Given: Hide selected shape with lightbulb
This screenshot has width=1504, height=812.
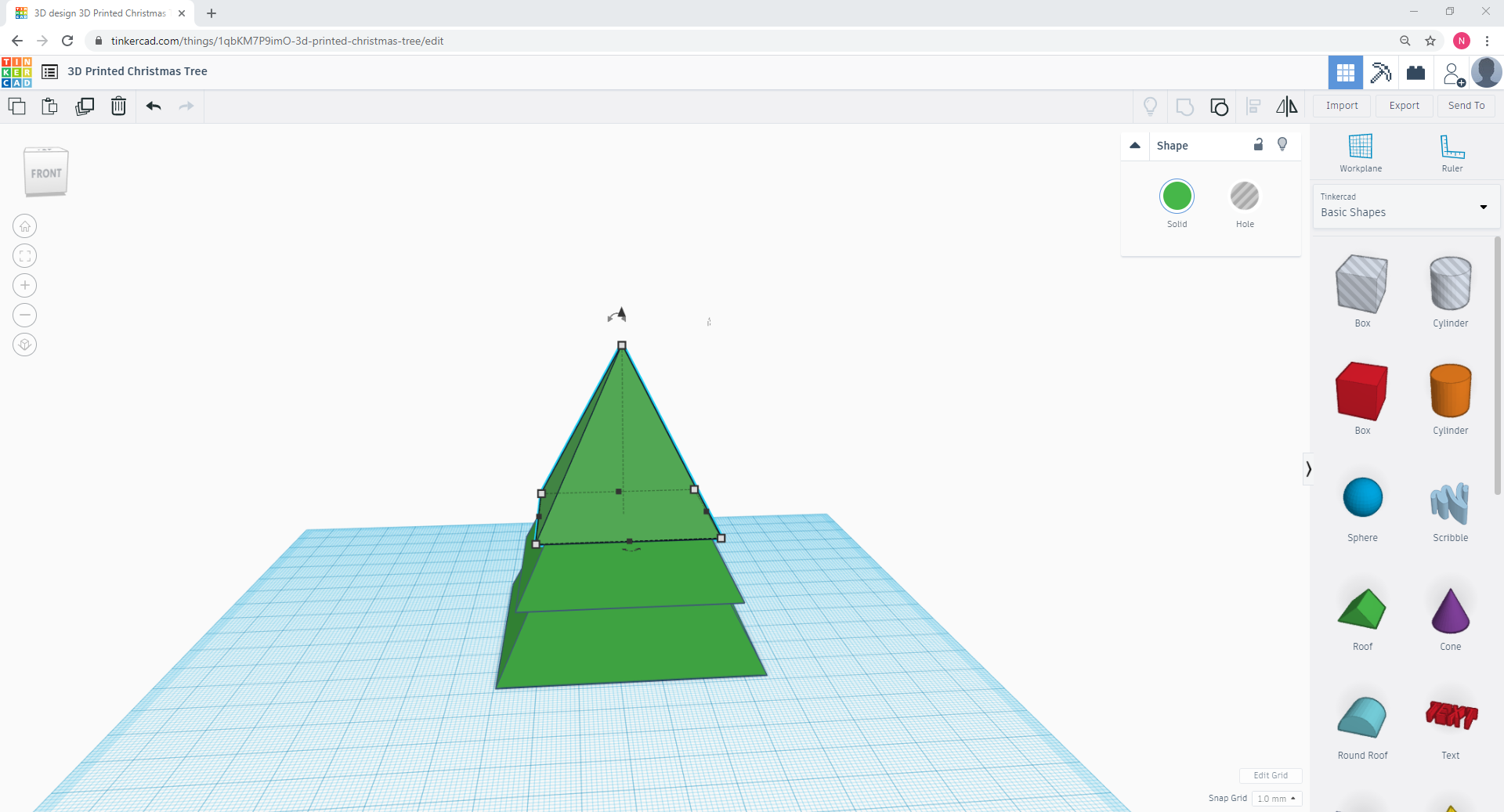Looking at the screenshot, I should [x=1282, y=144].
